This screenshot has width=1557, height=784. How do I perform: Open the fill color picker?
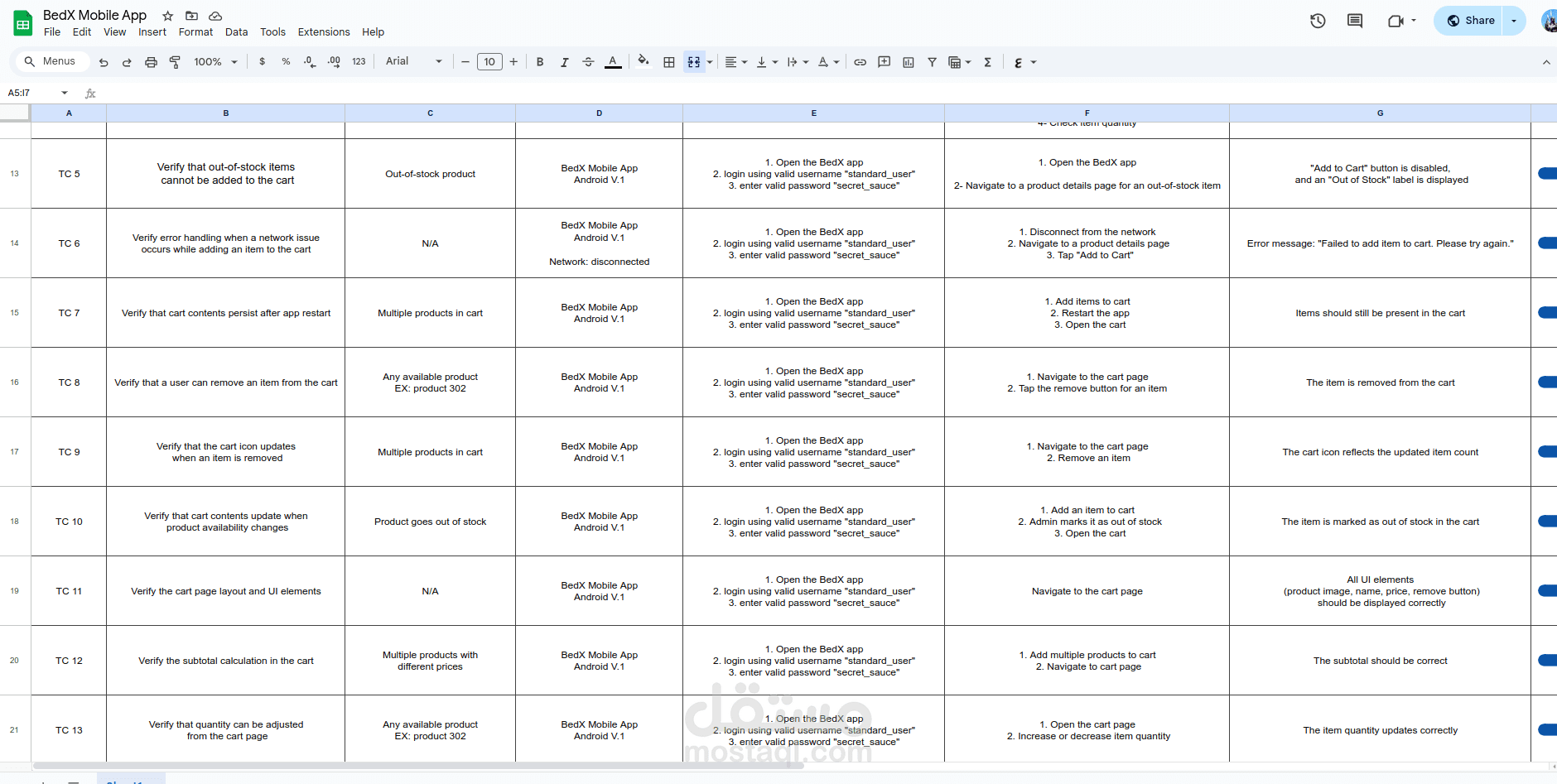coord(644,62)
